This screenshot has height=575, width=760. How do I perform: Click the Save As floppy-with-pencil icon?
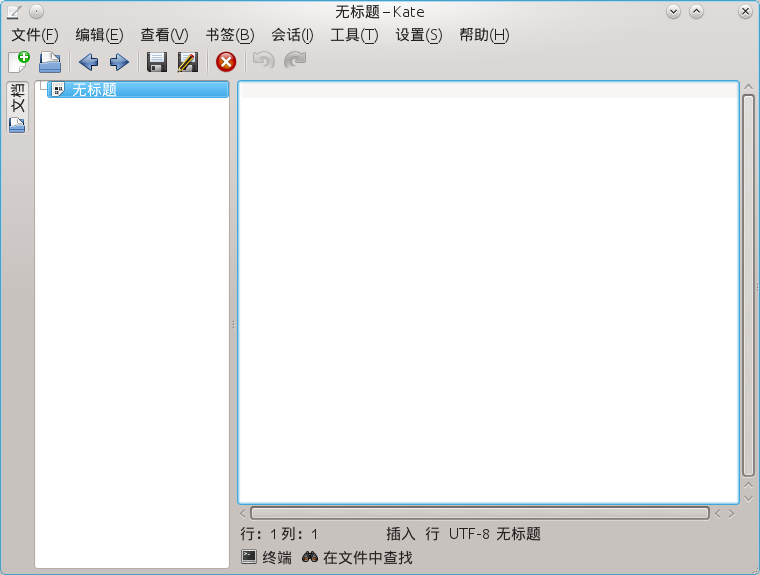[x=188, y=62]
